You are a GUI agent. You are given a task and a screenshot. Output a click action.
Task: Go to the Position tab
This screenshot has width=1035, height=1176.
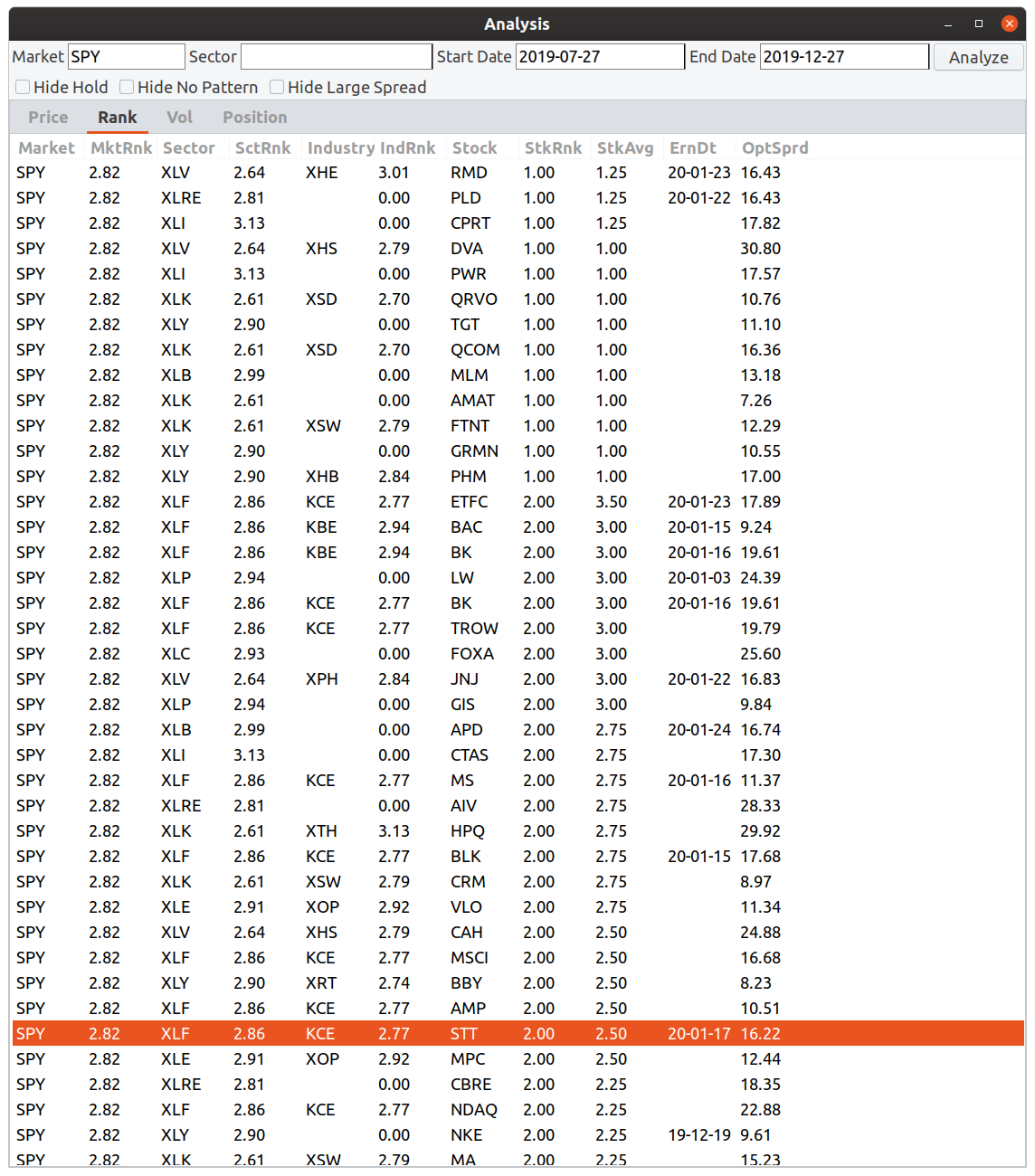click(x=255, y=117)
